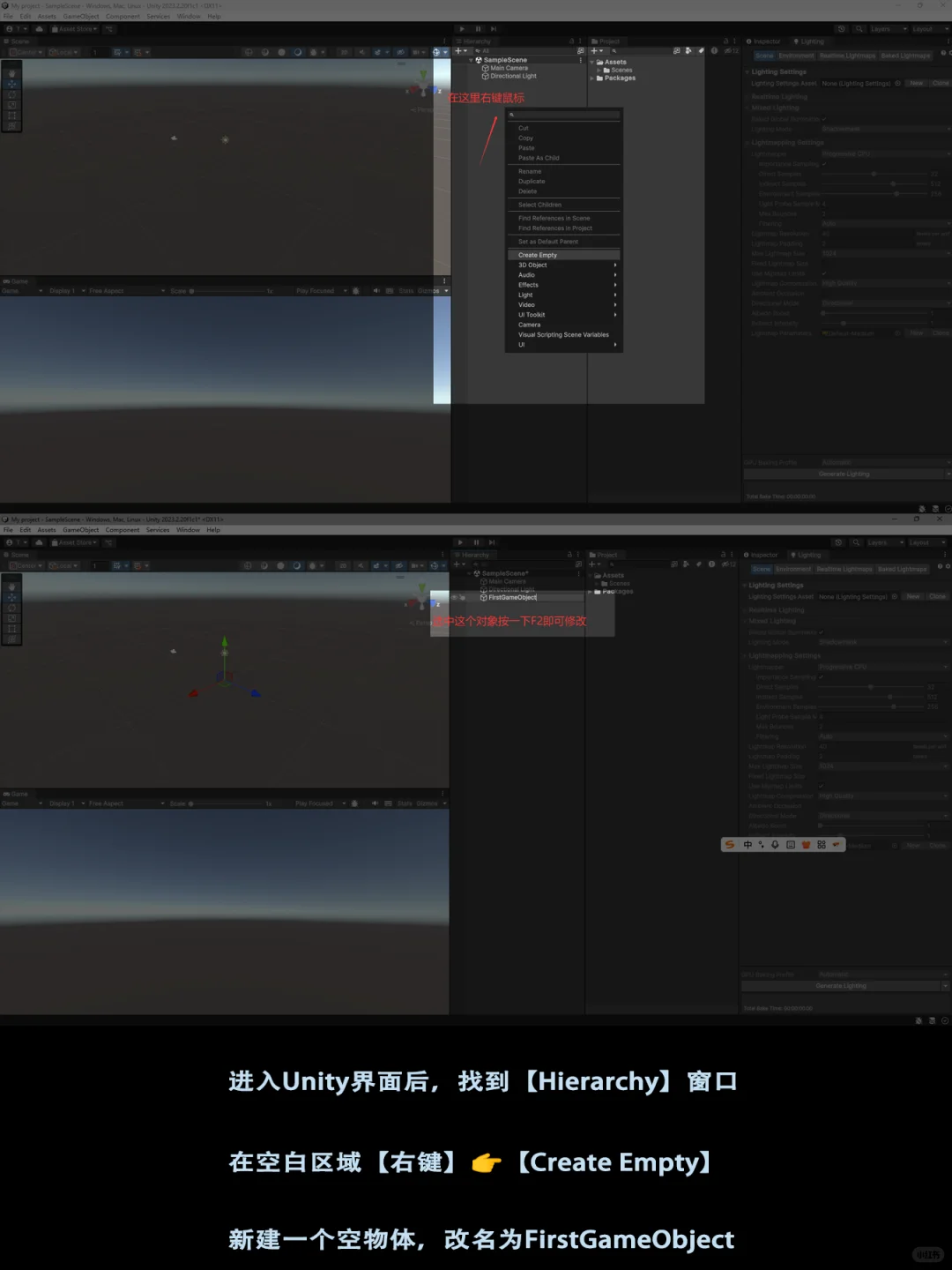
Task: Click the search icon in upper Unity toolbar
Action: click(x=859, y=29)
